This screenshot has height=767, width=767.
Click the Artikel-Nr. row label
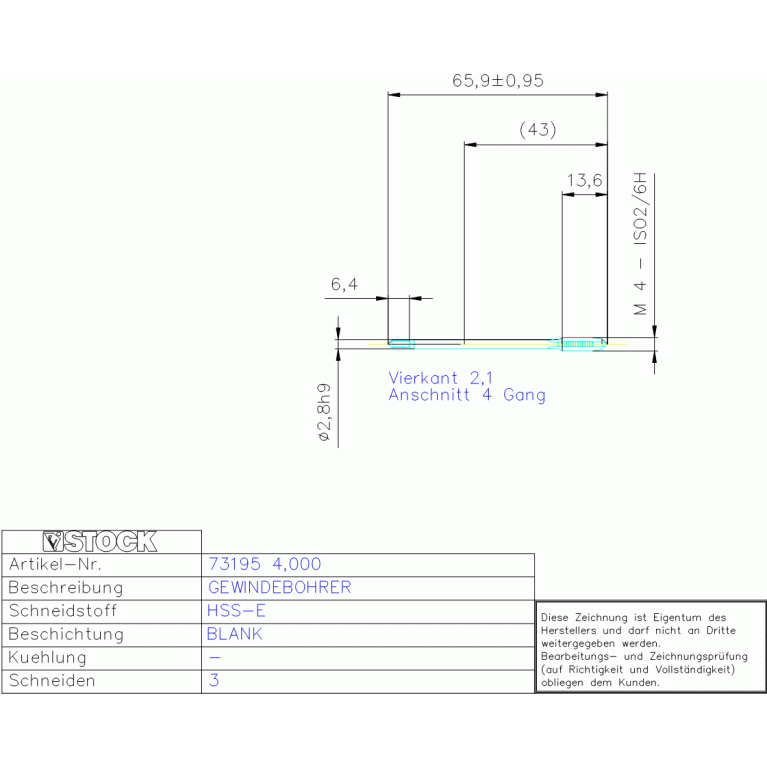click(55, 564)
